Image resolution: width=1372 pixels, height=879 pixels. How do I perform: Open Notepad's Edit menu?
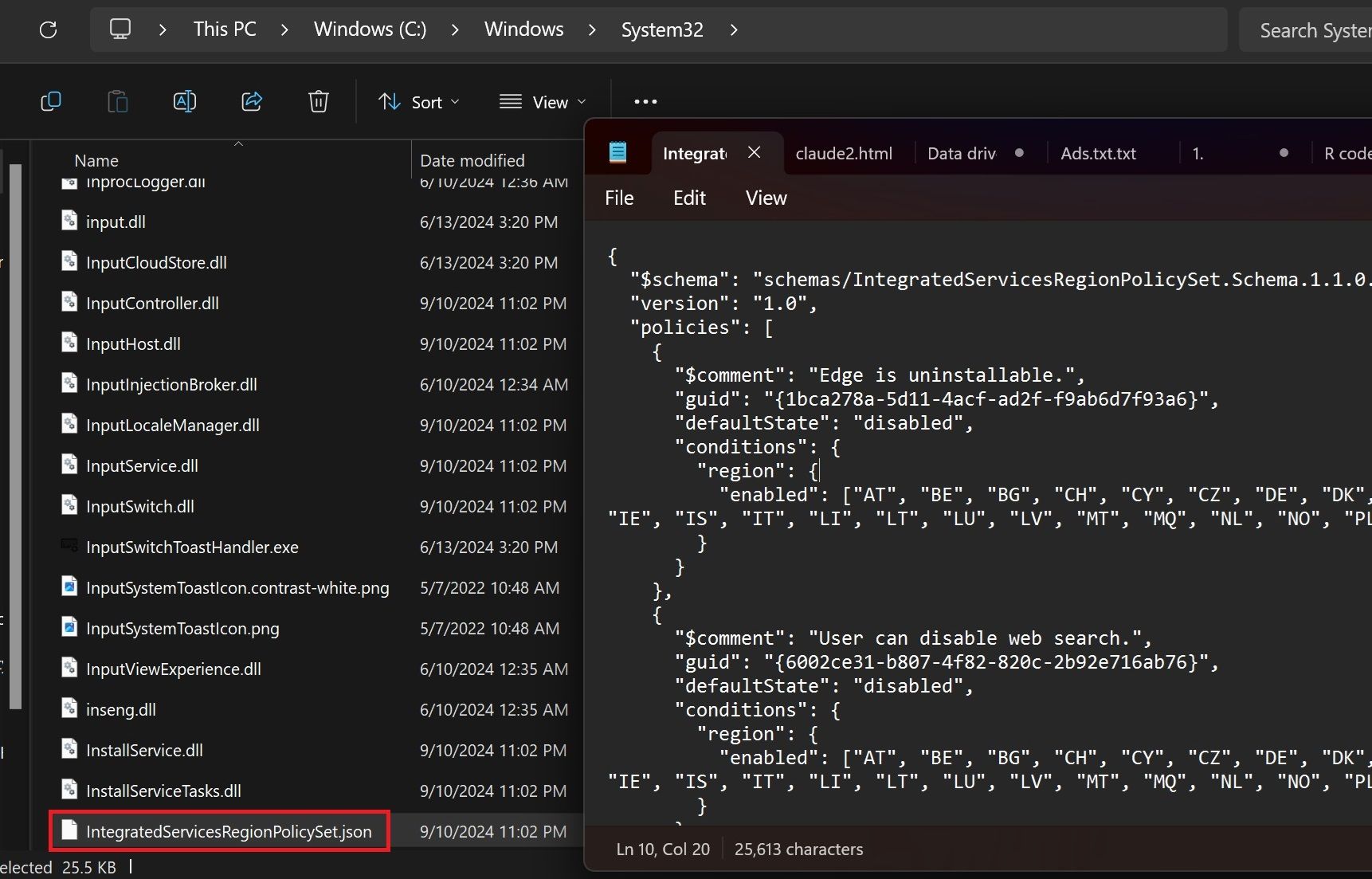point(689,198)
